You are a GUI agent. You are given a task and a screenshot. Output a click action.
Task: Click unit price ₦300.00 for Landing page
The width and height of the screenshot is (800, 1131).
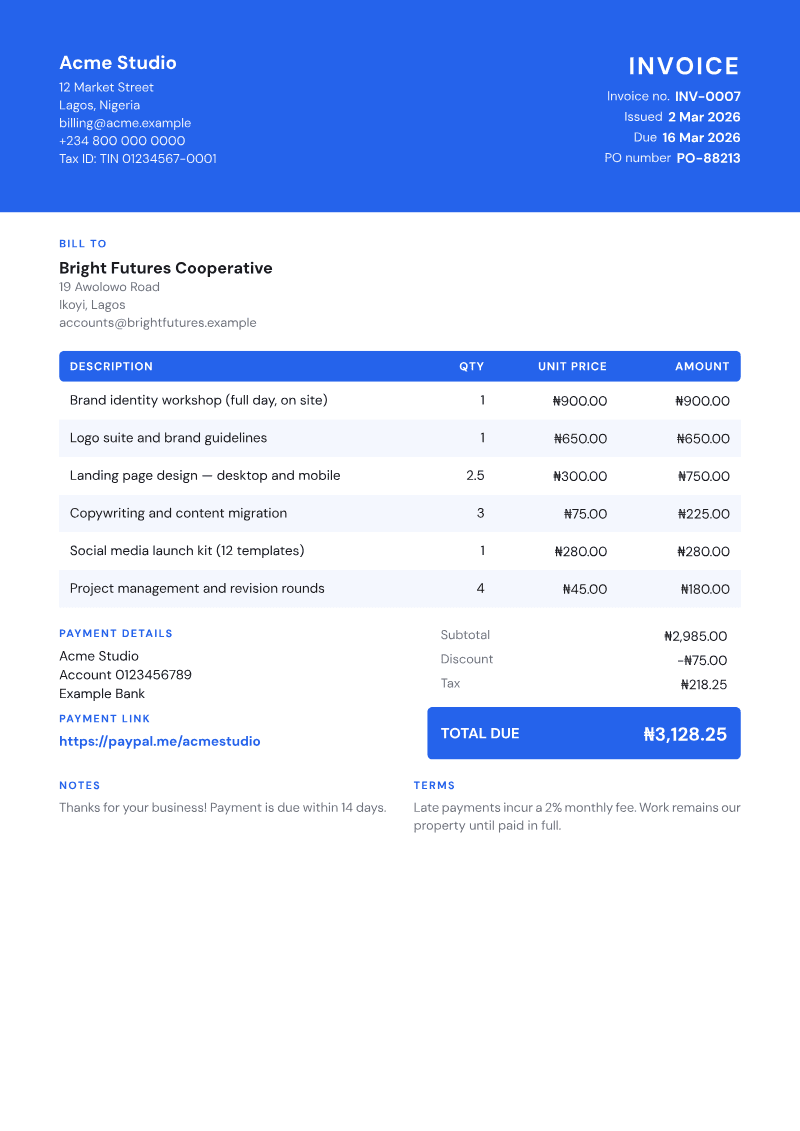(580, 476)
